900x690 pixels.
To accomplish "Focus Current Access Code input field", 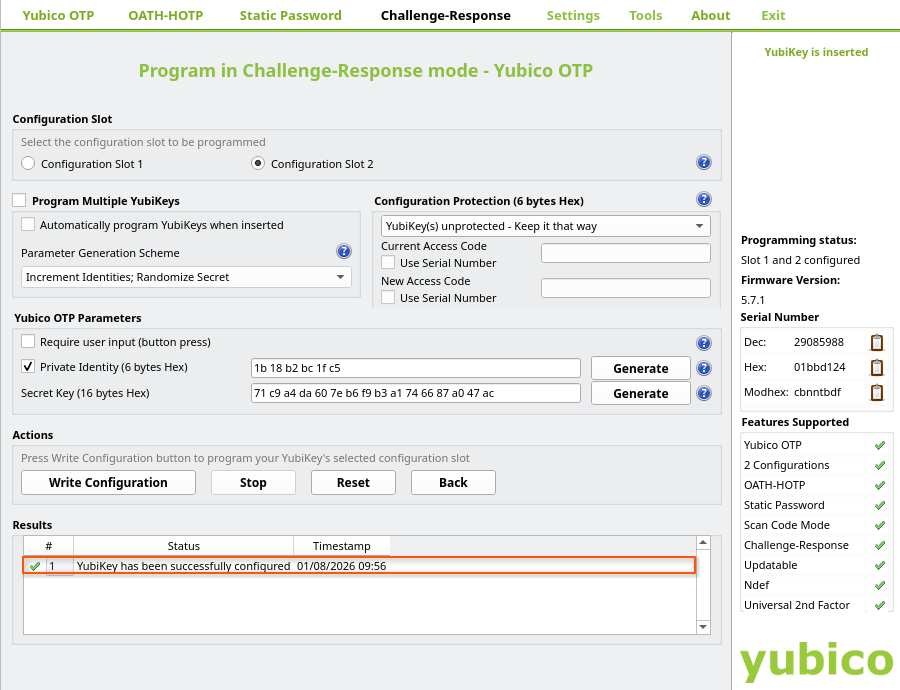I will pyautogui.click(x=626, y=253).
